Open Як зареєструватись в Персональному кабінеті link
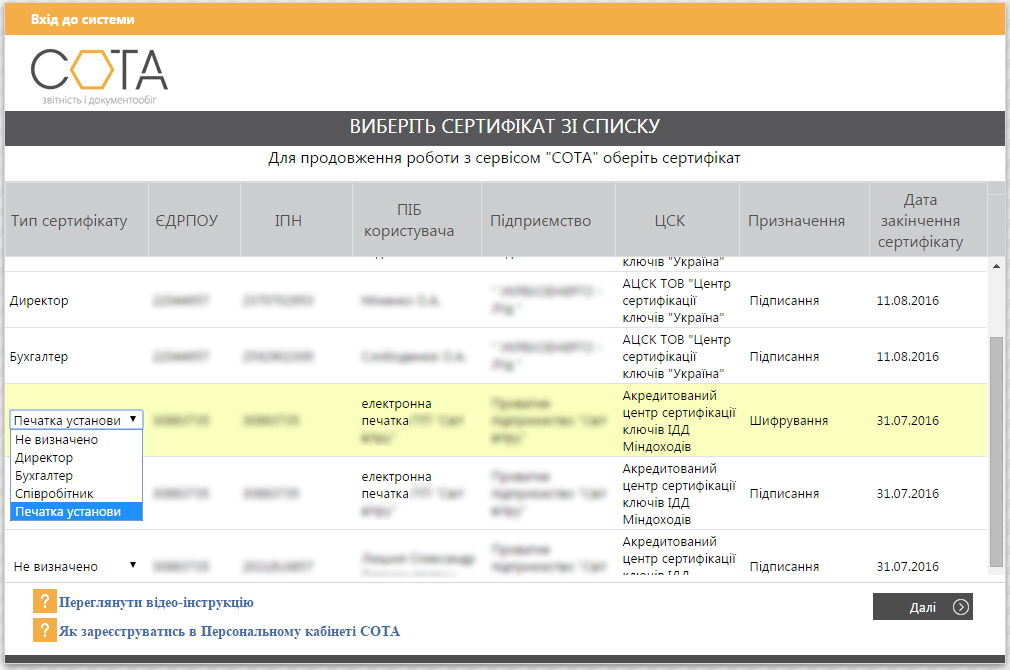 (x=229, y=631)
